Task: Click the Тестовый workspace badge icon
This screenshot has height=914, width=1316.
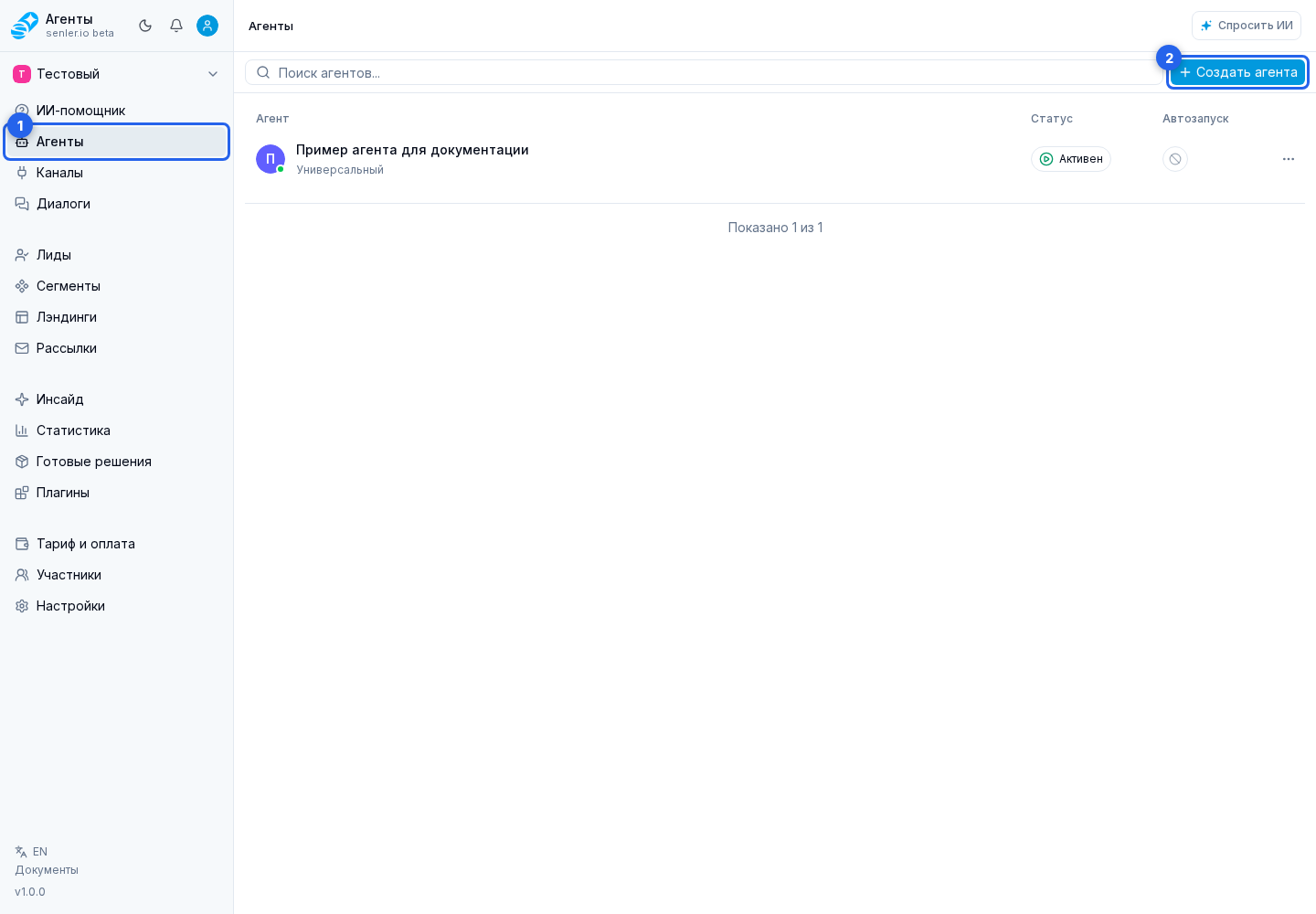Action: pyautogui.click(x=22, y=74)
